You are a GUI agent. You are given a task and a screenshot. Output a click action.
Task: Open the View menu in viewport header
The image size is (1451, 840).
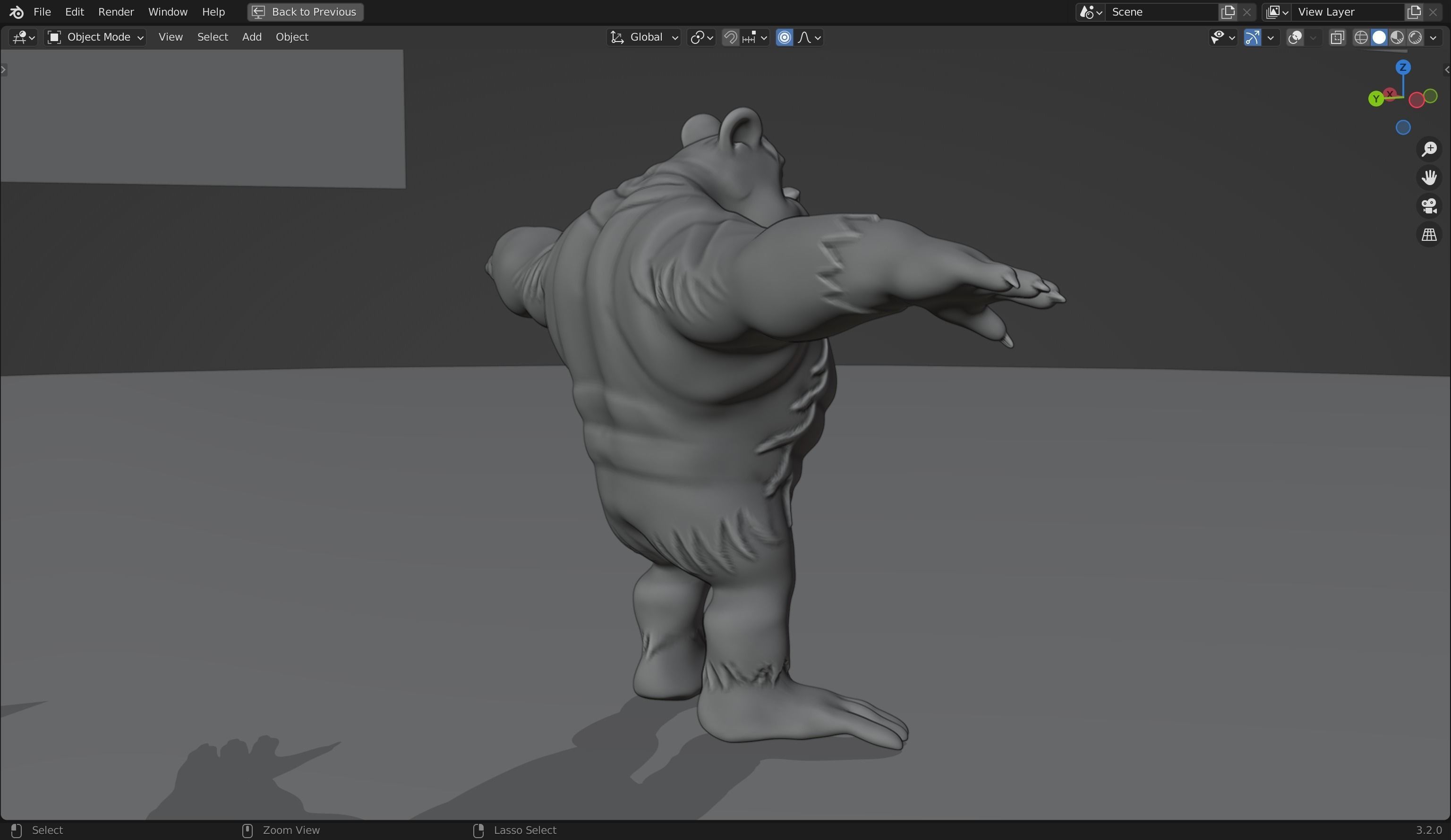click(171, 37)
